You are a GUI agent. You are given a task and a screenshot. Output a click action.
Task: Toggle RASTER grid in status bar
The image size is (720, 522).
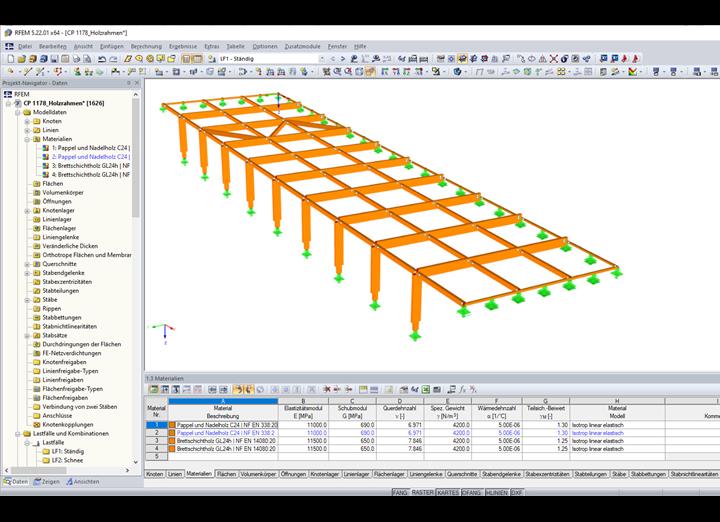tap(422, 492)
